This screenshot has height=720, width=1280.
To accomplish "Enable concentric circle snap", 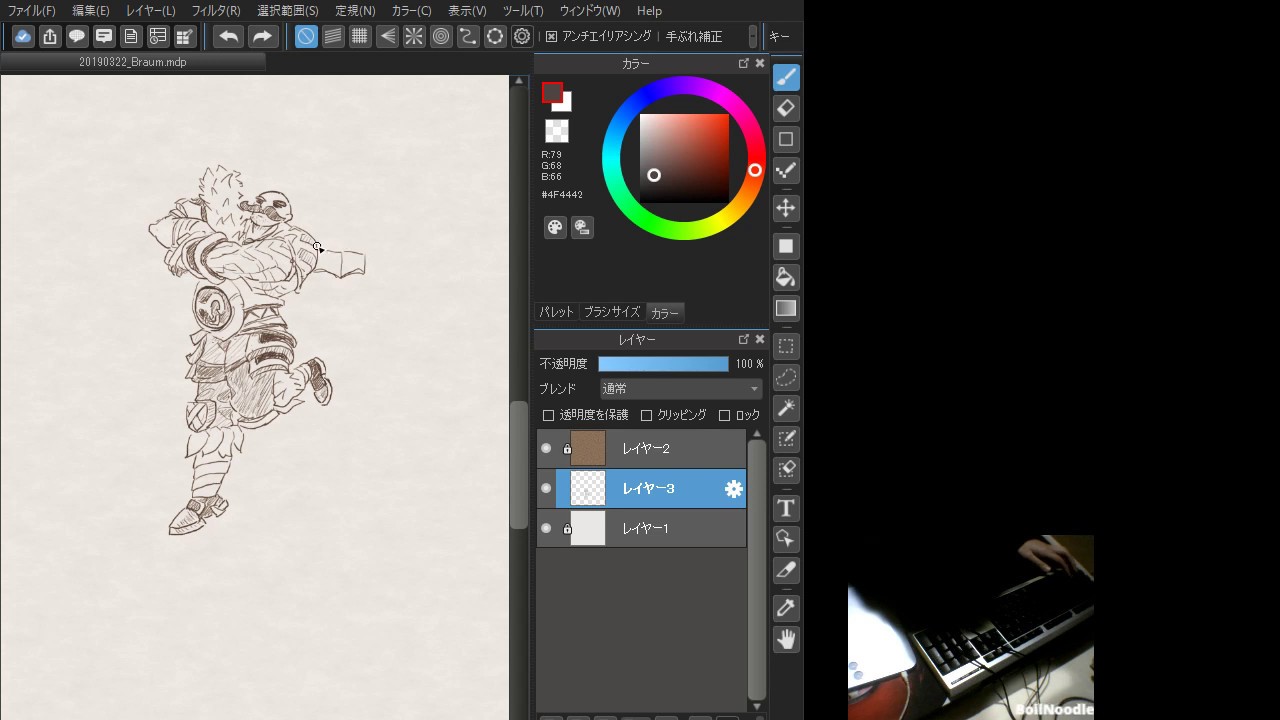I will [441, 37].
